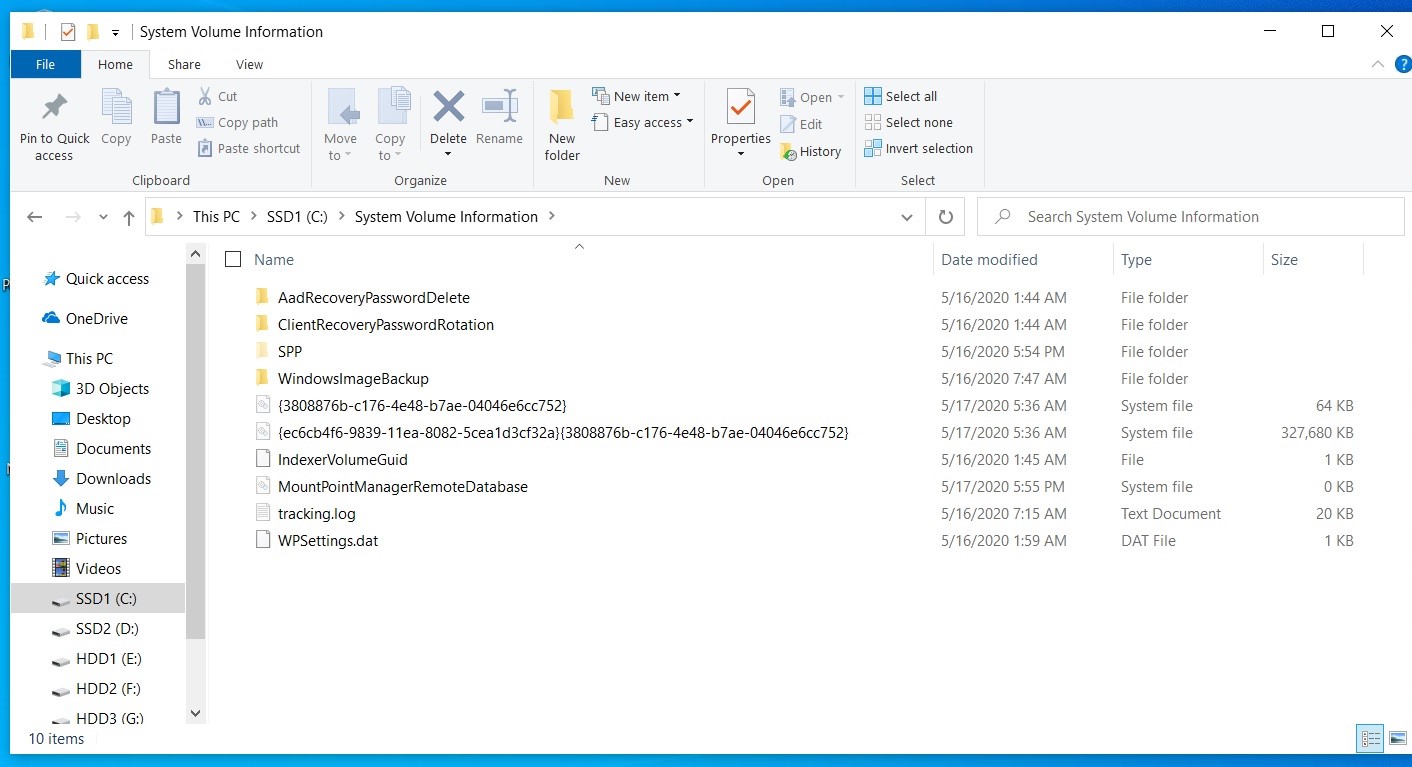Click the Paste ribbon icon
The width and height of the screenshot is (1412, 767).
(166, 108)
